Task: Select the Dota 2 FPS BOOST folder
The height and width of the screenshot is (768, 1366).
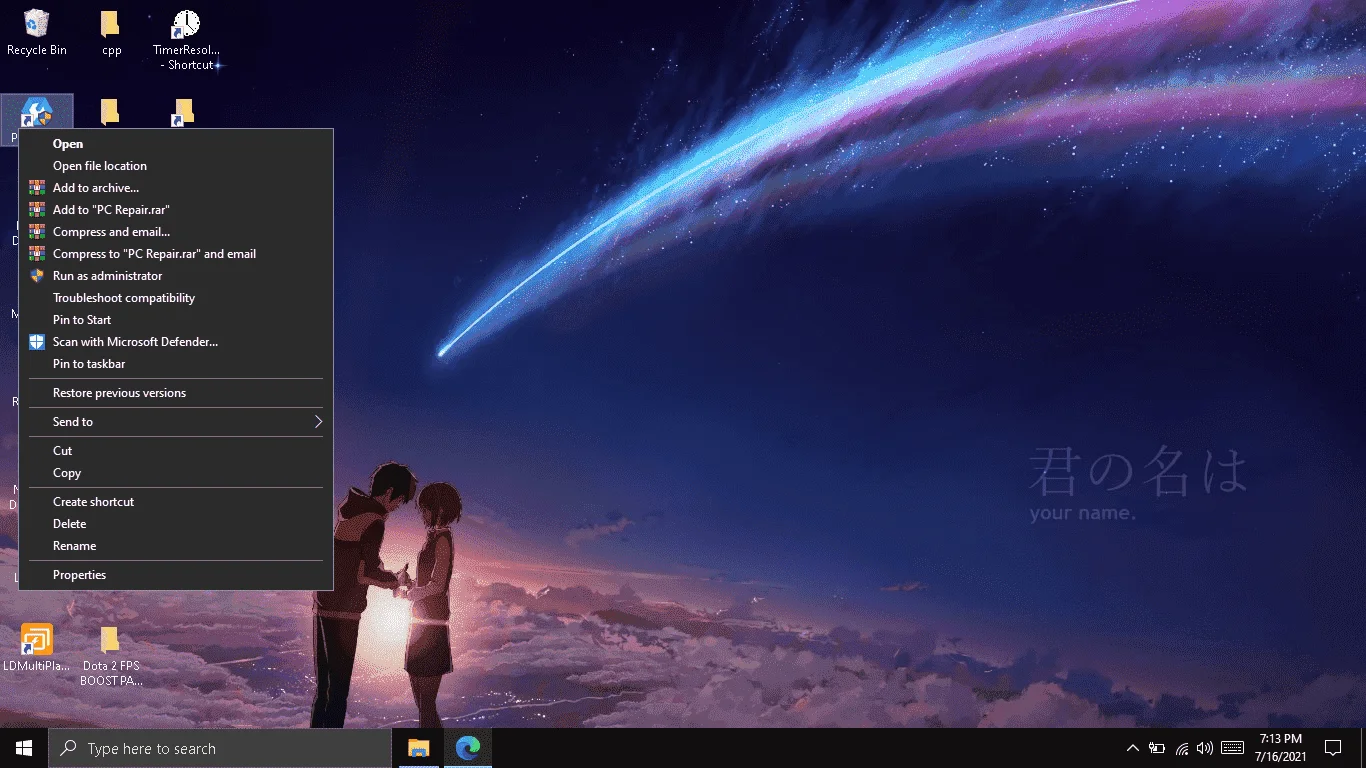Action: [x=111, y=656]
